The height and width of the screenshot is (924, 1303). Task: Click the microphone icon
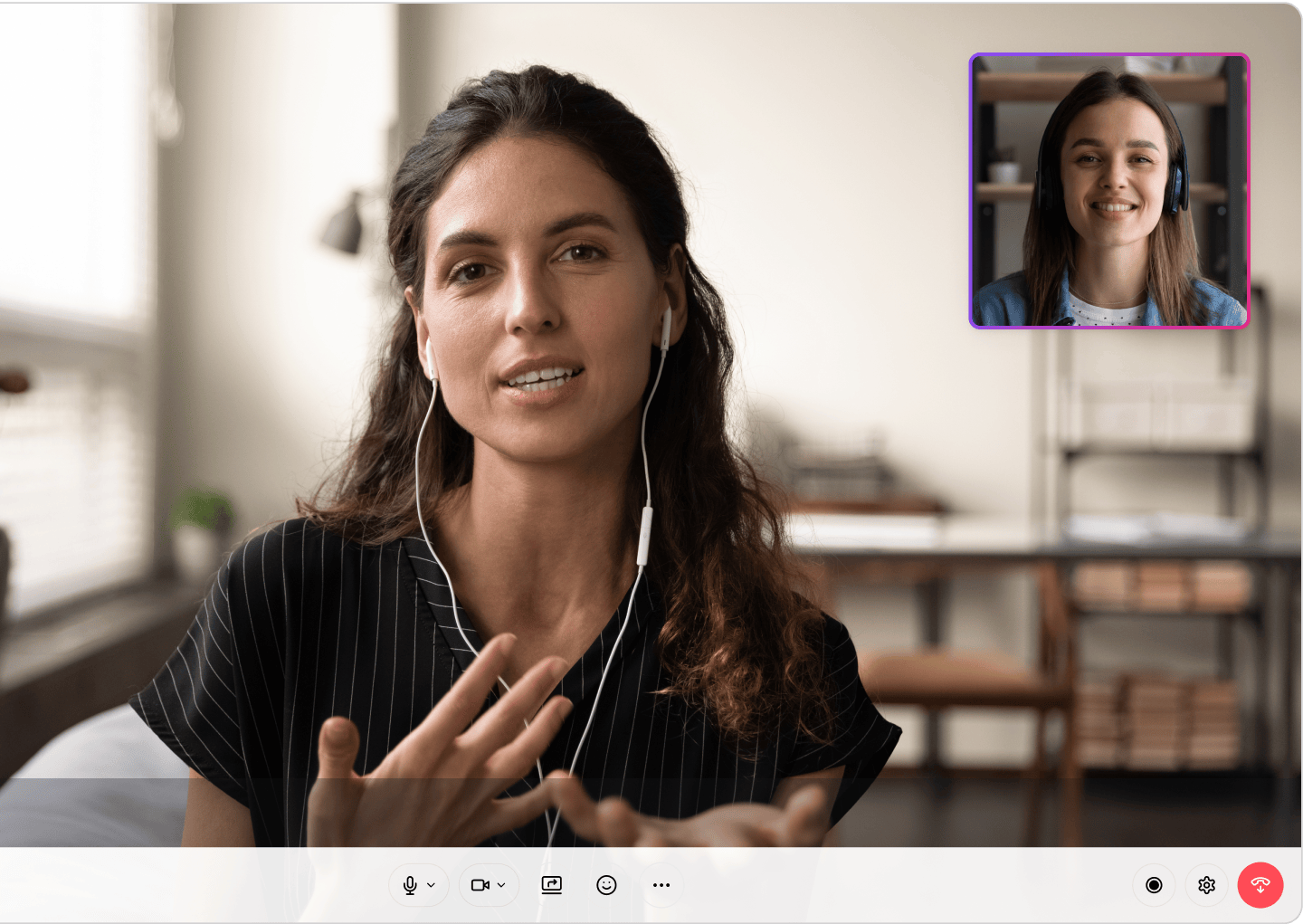click(x=412, y=885)
